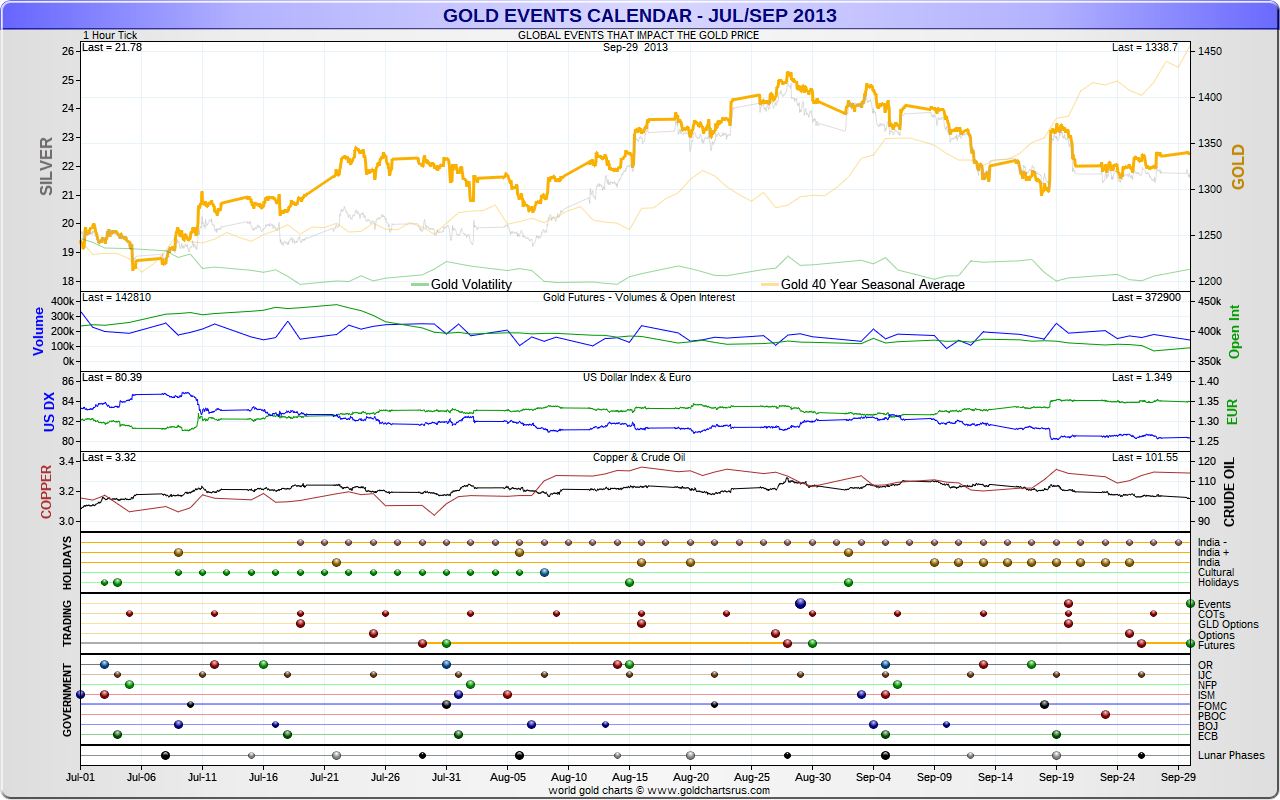
Task: Select the GLD Options row label
Action: (1227, 624)
